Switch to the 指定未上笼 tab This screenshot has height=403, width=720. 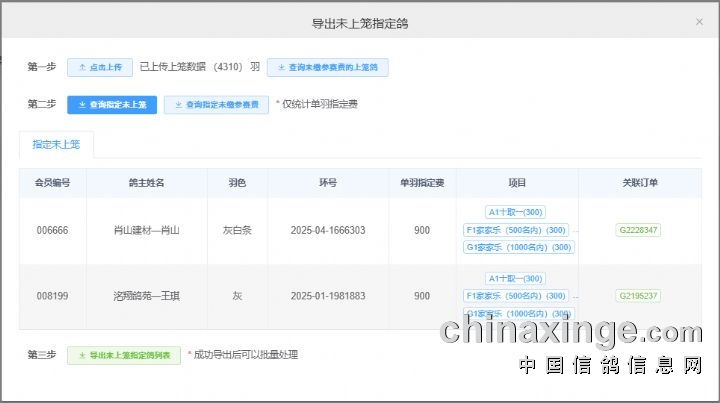(x=56, y=145)
